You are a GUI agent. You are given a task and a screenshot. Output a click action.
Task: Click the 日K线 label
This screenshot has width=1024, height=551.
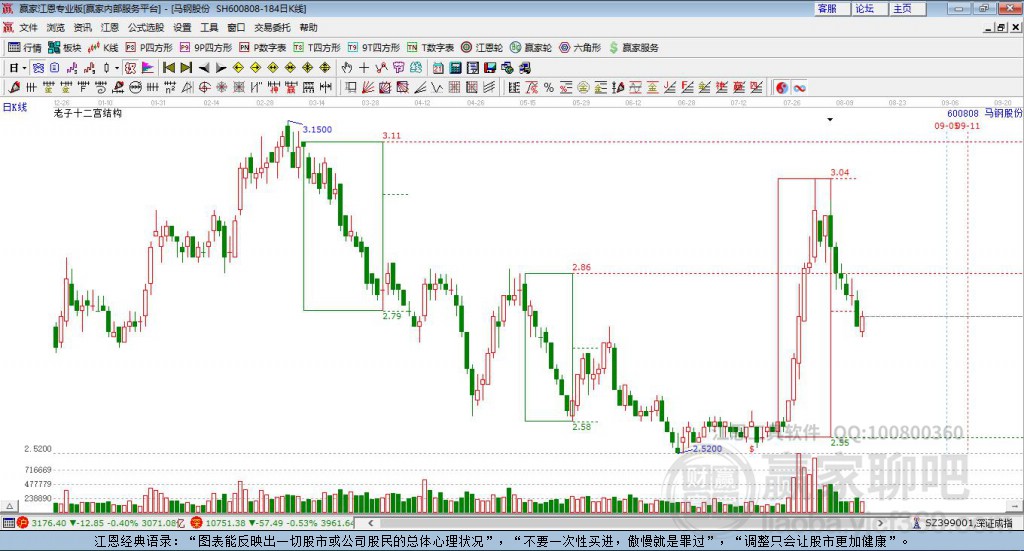(15, 107)
